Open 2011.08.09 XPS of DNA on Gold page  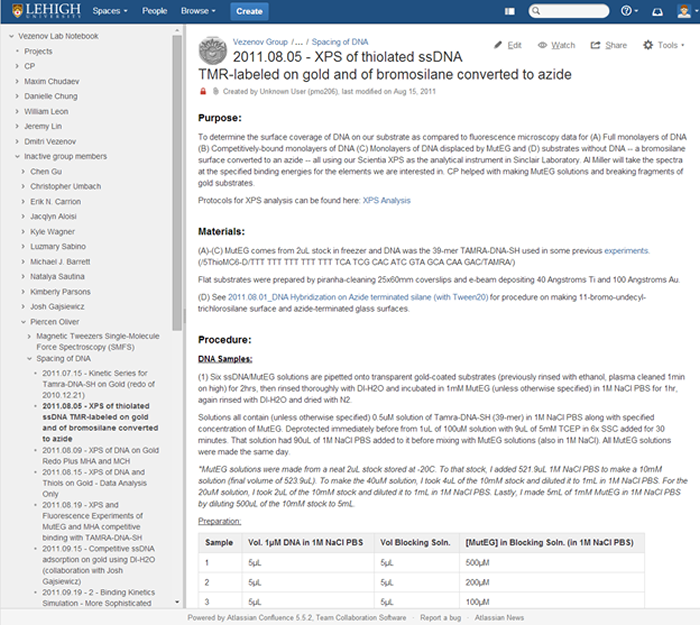click(100, 456)
